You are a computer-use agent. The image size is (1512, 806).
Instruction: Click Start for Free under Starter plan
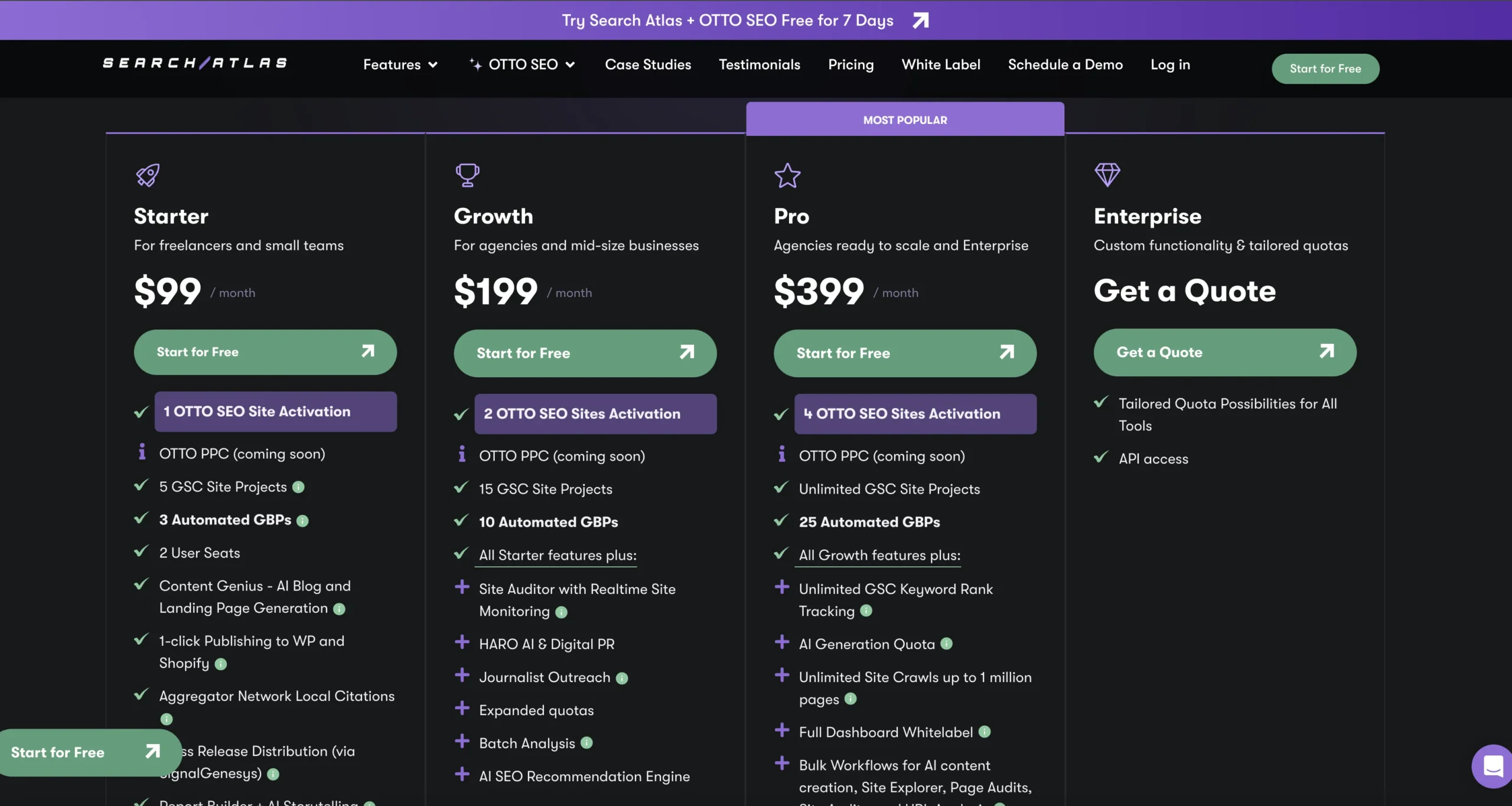(x=265, y=352)
